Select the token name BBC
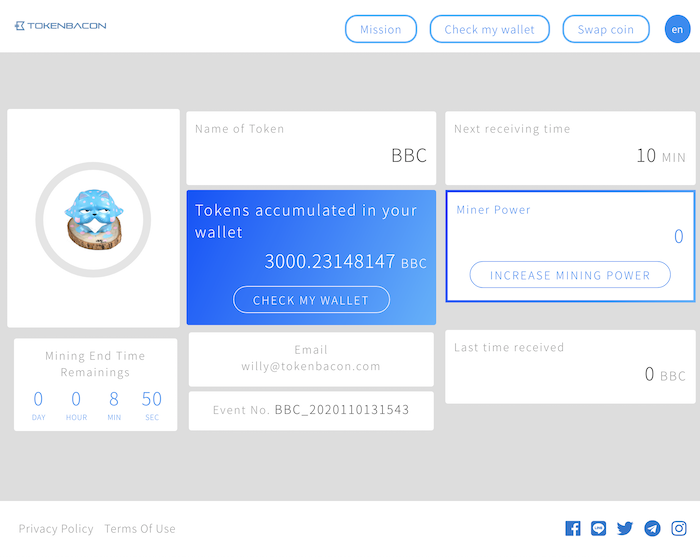This screenshot has height=557, width=700. 409,156
